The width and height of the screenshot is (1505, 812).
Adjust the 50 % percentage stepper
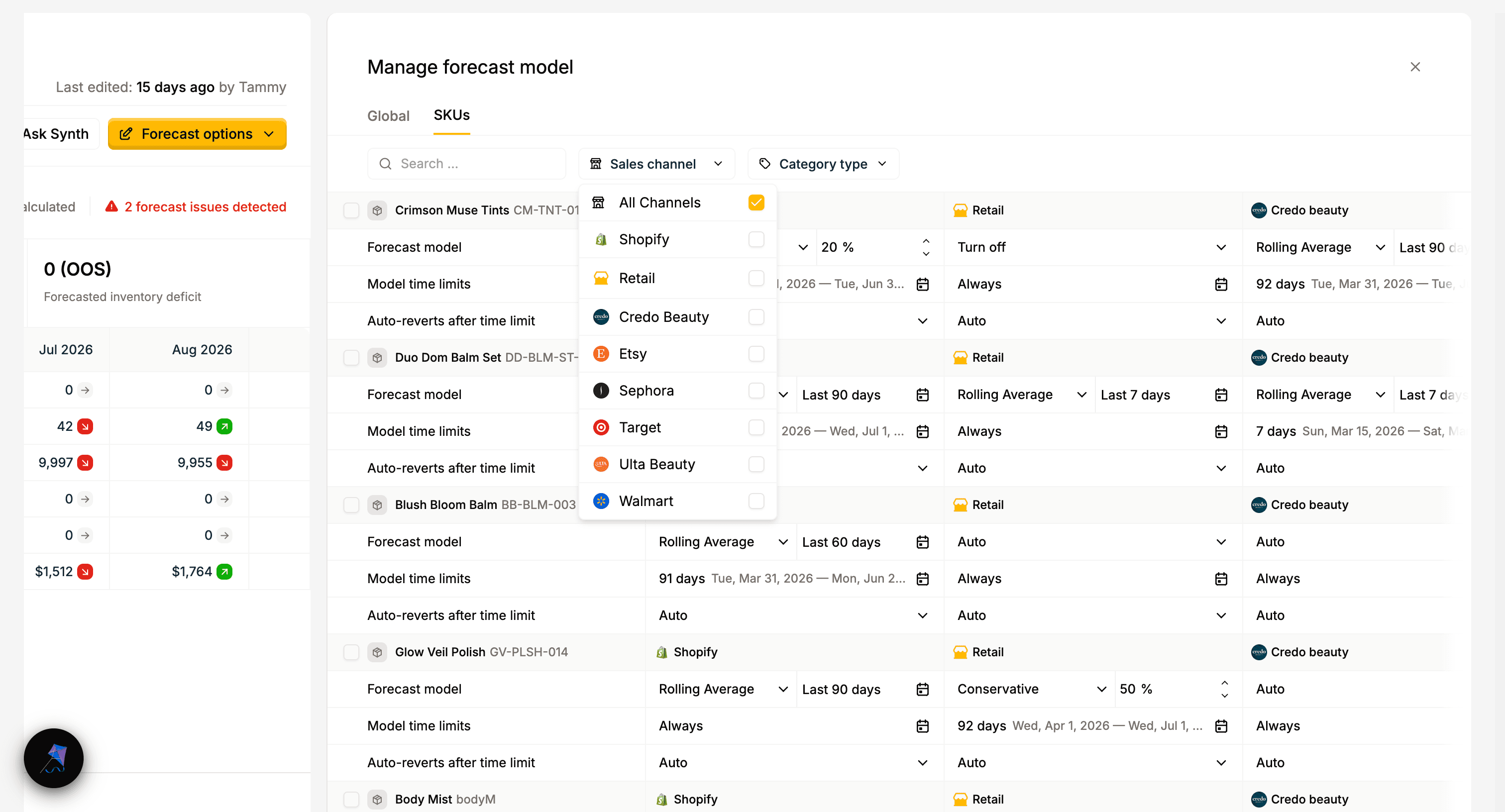point(1225,689)
